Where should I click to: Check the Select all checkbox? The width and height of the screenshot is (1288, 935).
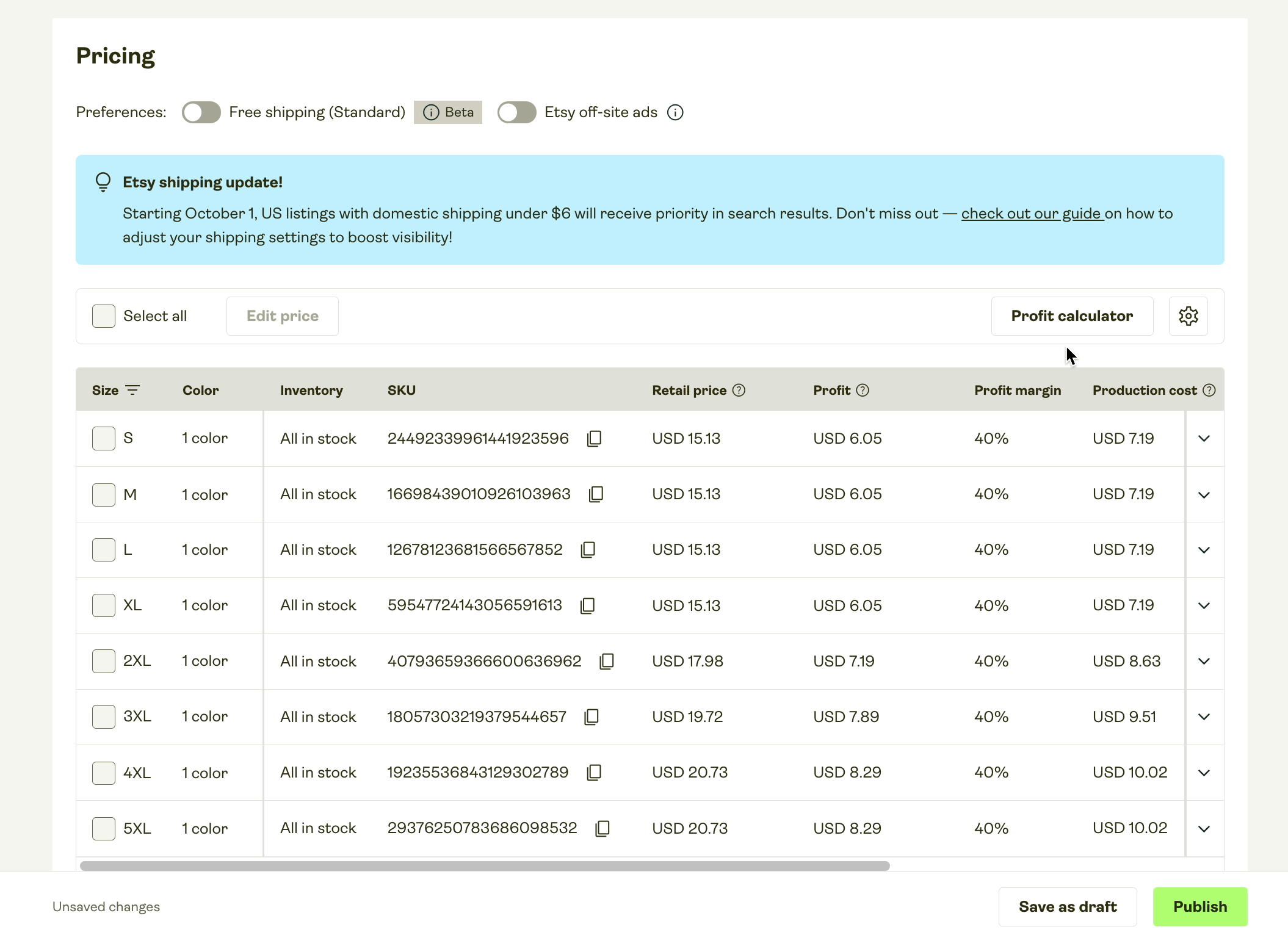tap(104, 316)
